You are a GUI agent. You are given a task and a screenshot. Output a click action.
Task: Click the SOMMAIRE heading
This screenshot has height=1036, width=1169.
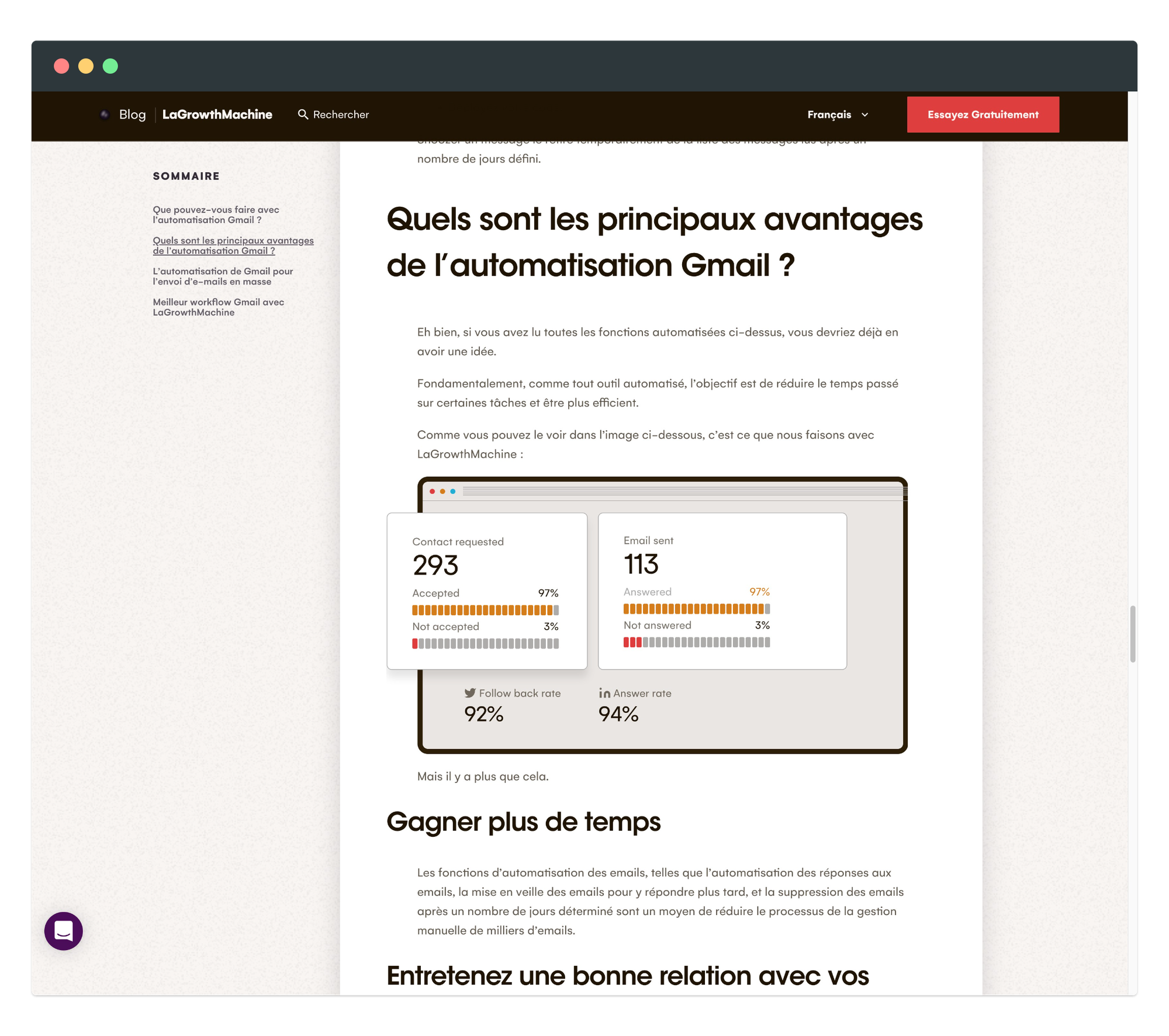pos(186,176)
